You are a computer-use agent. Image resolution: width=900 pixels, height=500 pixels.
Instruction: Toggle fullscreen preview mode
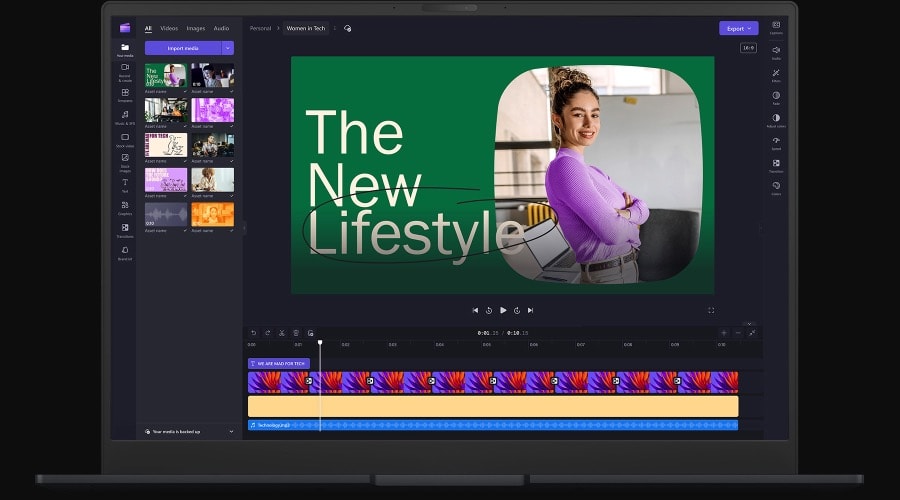pos(711,311)
